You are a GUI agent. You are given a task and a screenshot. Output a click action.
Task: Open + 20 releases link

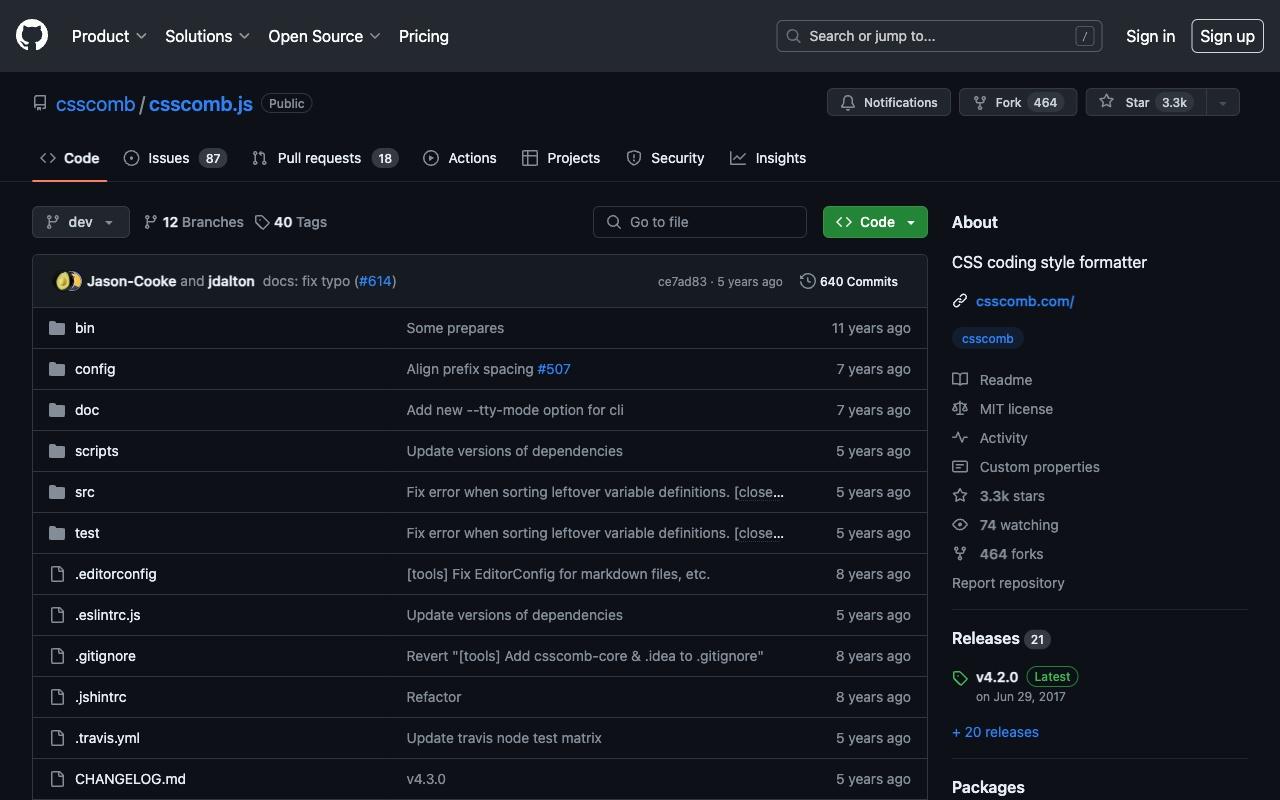pos(995,732)
